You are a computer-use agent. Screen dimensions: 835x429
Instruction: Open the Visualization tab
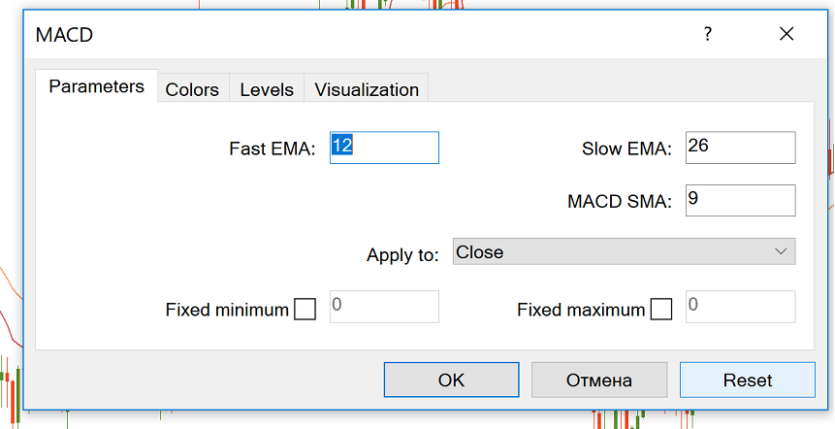(x=367, y=90)
